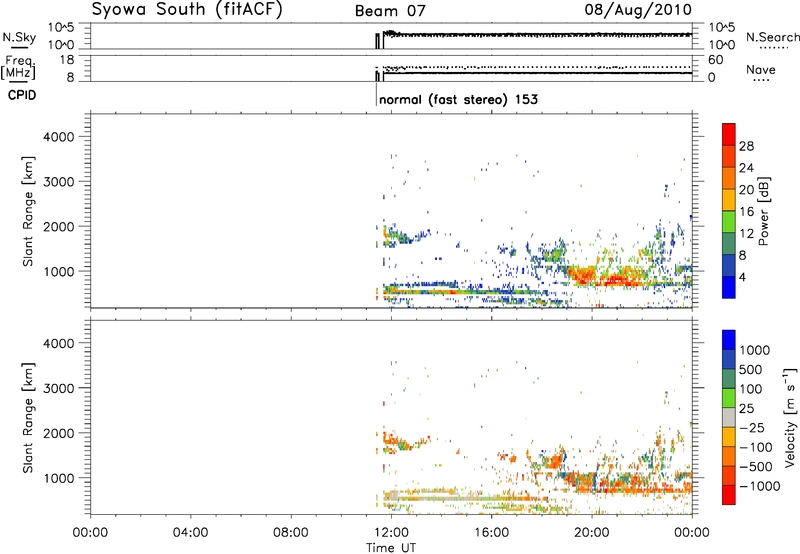
Task: Click the '-25' label on the velocity colorbar
Action: tap(752, 428)
